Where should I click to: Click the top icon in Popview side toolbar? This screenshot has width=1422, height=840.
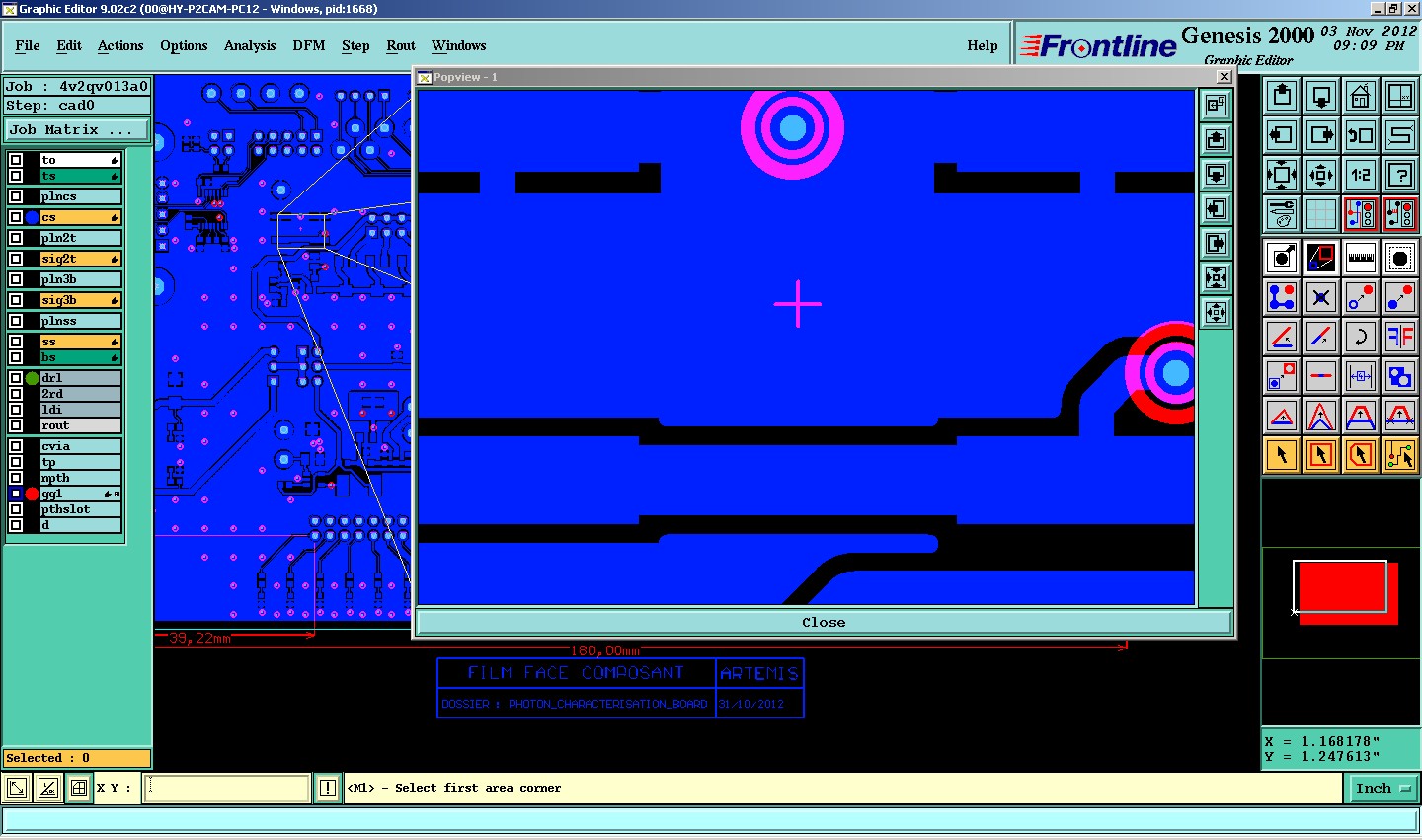[1216, 105]
